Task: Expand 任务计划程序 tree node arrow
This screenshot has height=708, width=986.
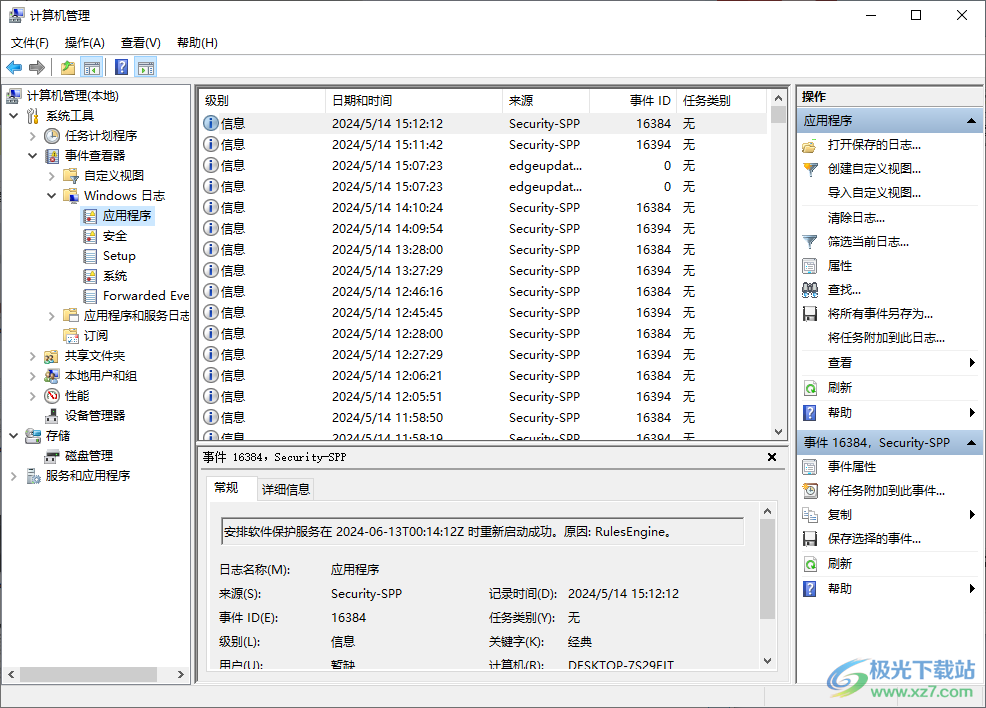Action: point(33,136)
